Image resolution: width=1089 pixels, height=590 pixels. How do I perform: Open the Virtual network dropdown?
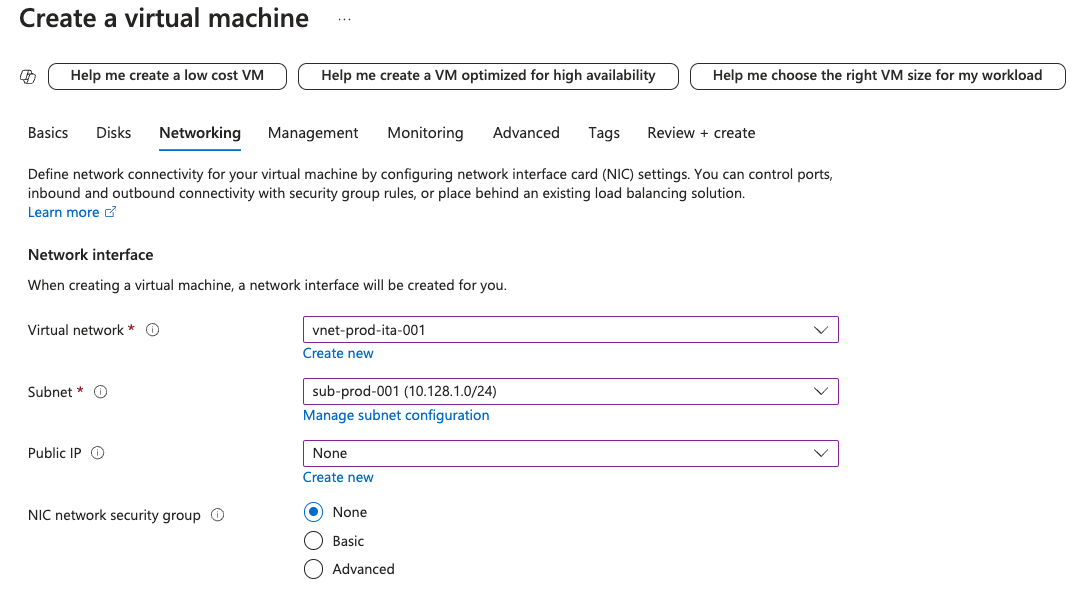(x=570, y=330)
